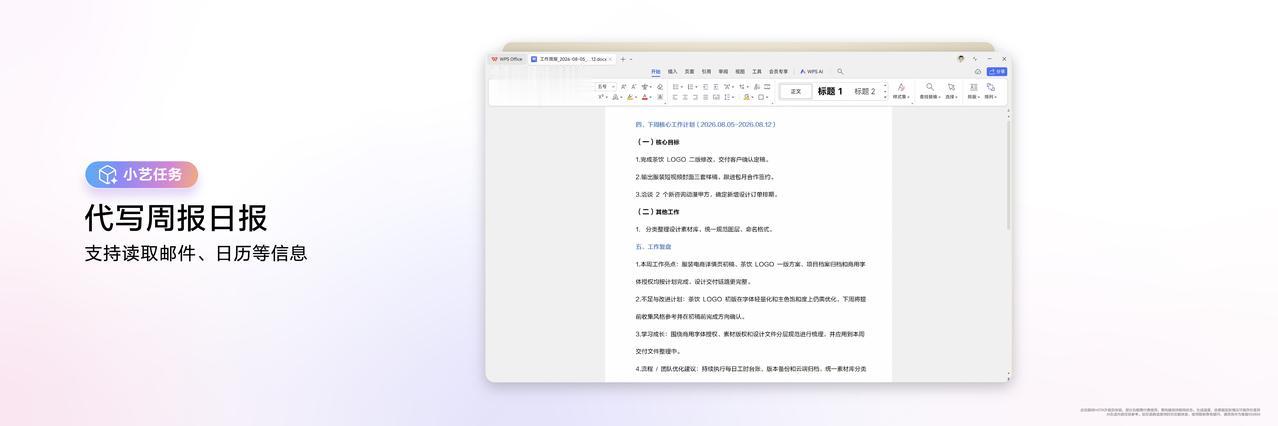Image resolution: width=1278 pixels, height=426 pixels.
Task: Click the bold subheading （二）其他工作
Action: pyautogui.click(x=657, y=212)
